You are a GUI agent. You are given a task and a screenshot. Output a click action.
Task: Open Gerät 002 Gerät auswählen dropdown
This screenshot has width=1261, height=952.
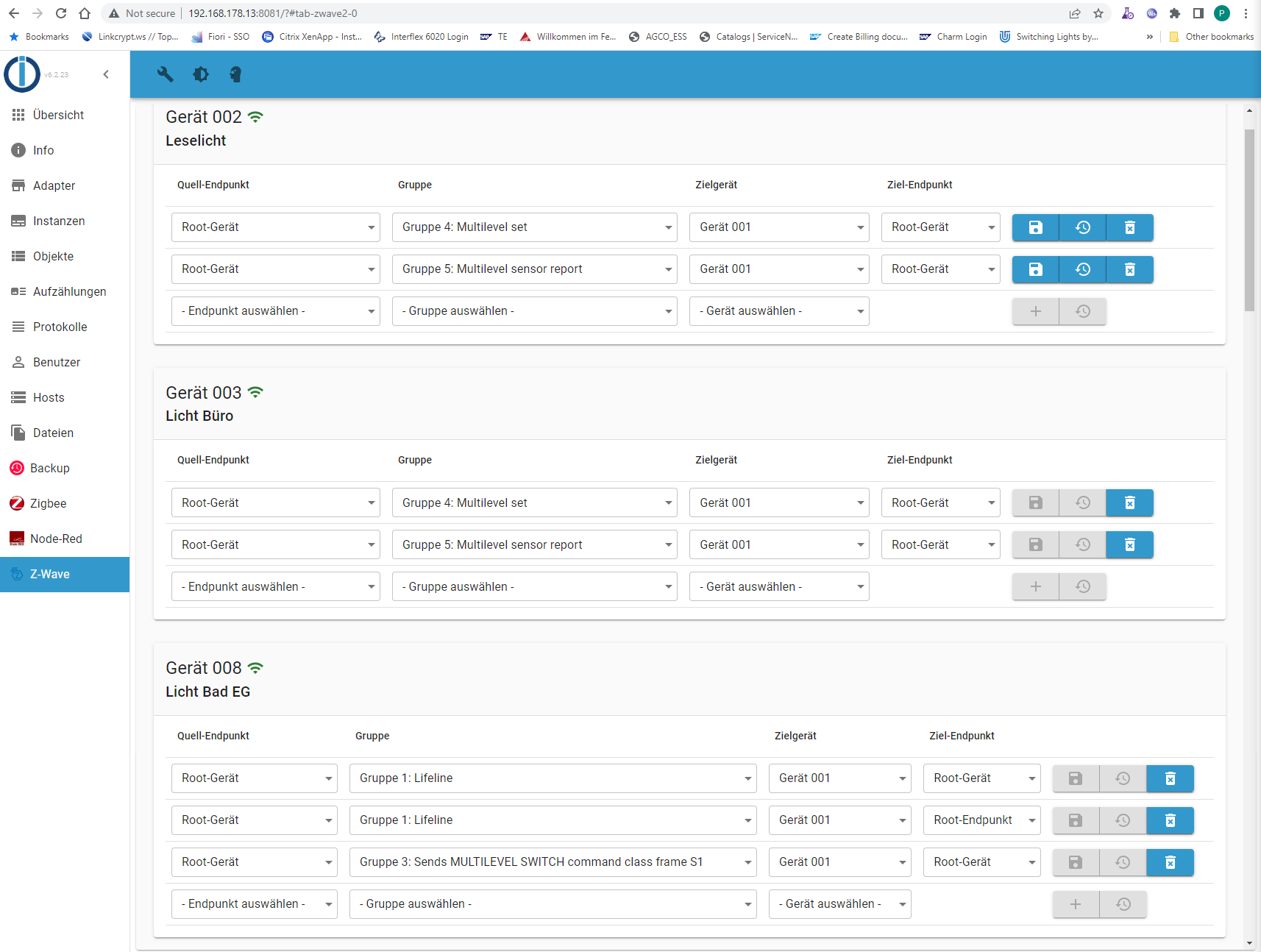pyautogui.click(x=779, y=311)
